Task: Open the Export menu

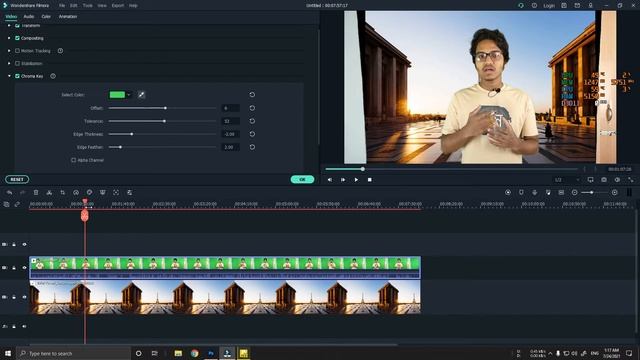Action: (x=118, y=6)
